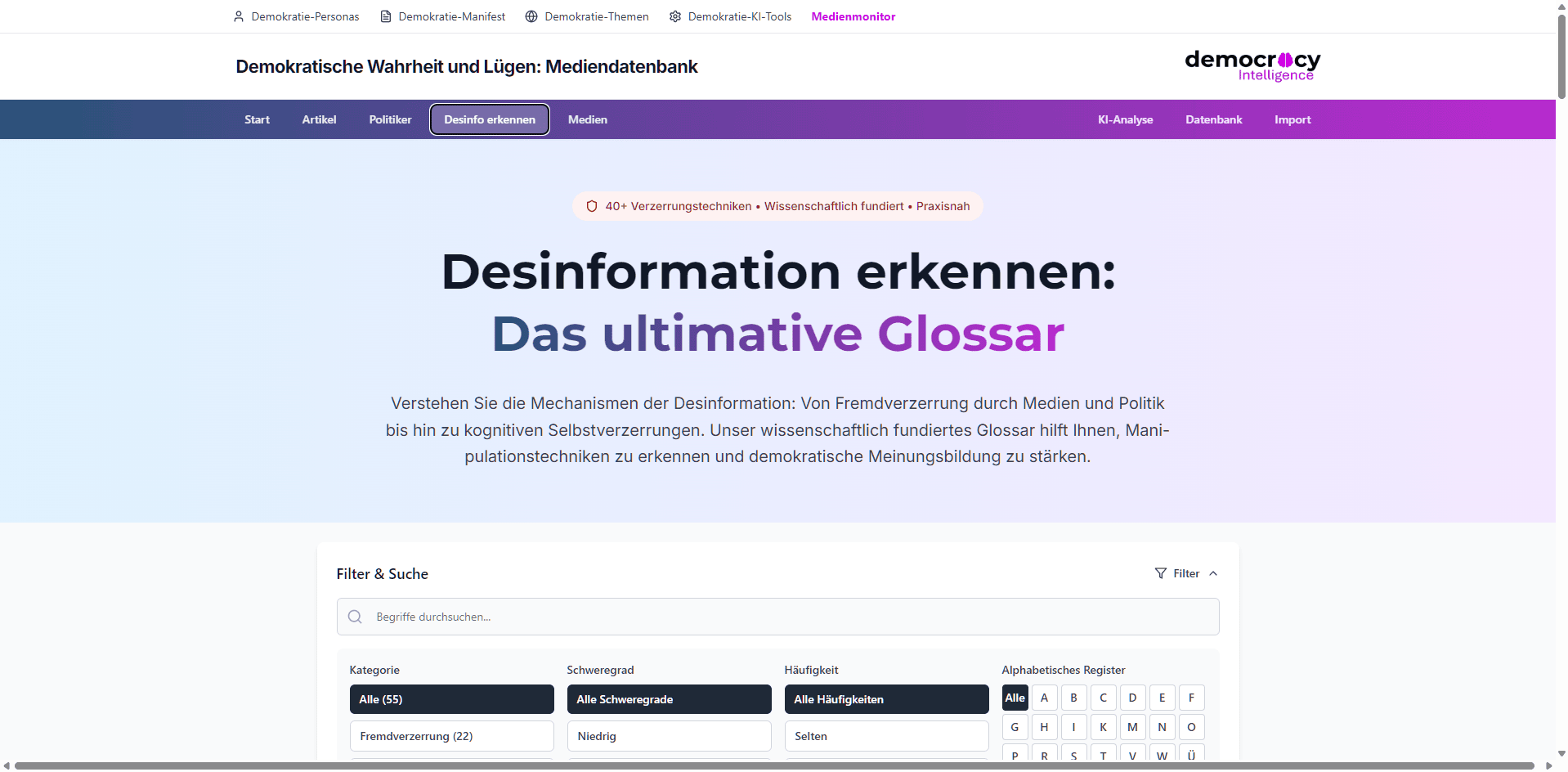
Task: Click the heading Demokratische Wahrheit und Lügen: Mediendatenbank
Action: (x=467, y=66)
